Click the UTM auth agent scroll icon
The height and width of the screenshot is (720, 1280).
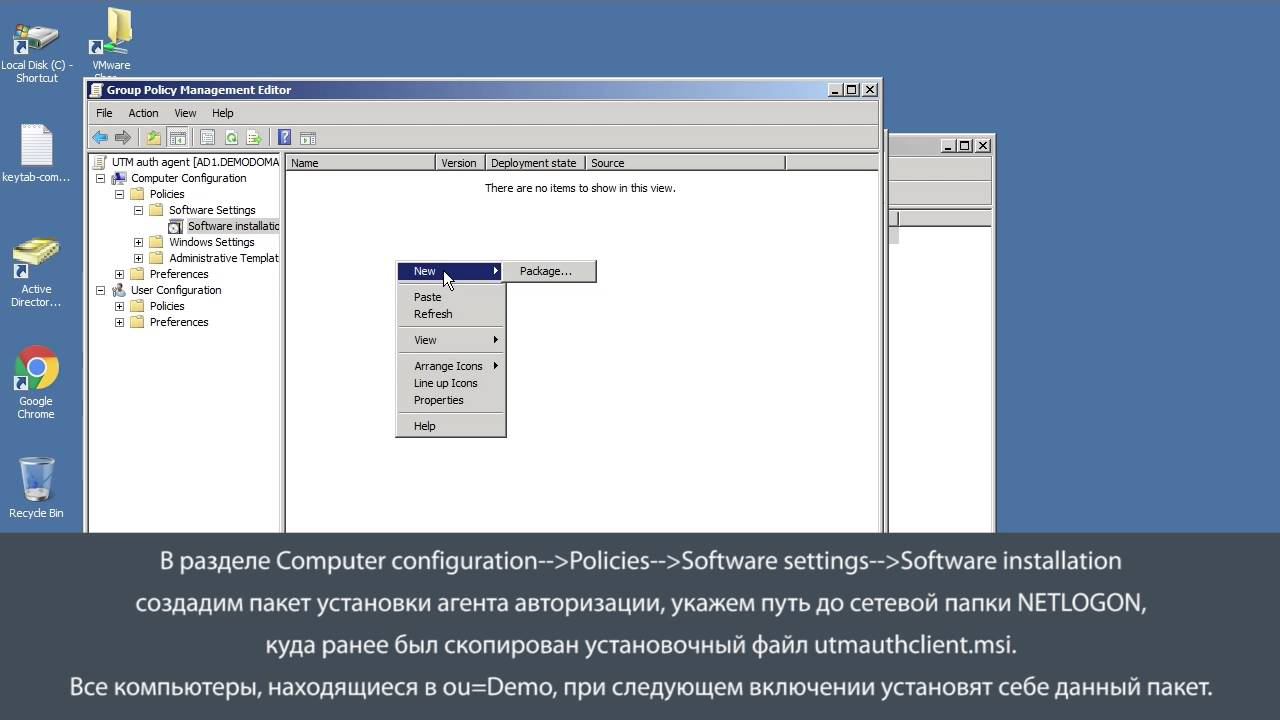[100, 162]
